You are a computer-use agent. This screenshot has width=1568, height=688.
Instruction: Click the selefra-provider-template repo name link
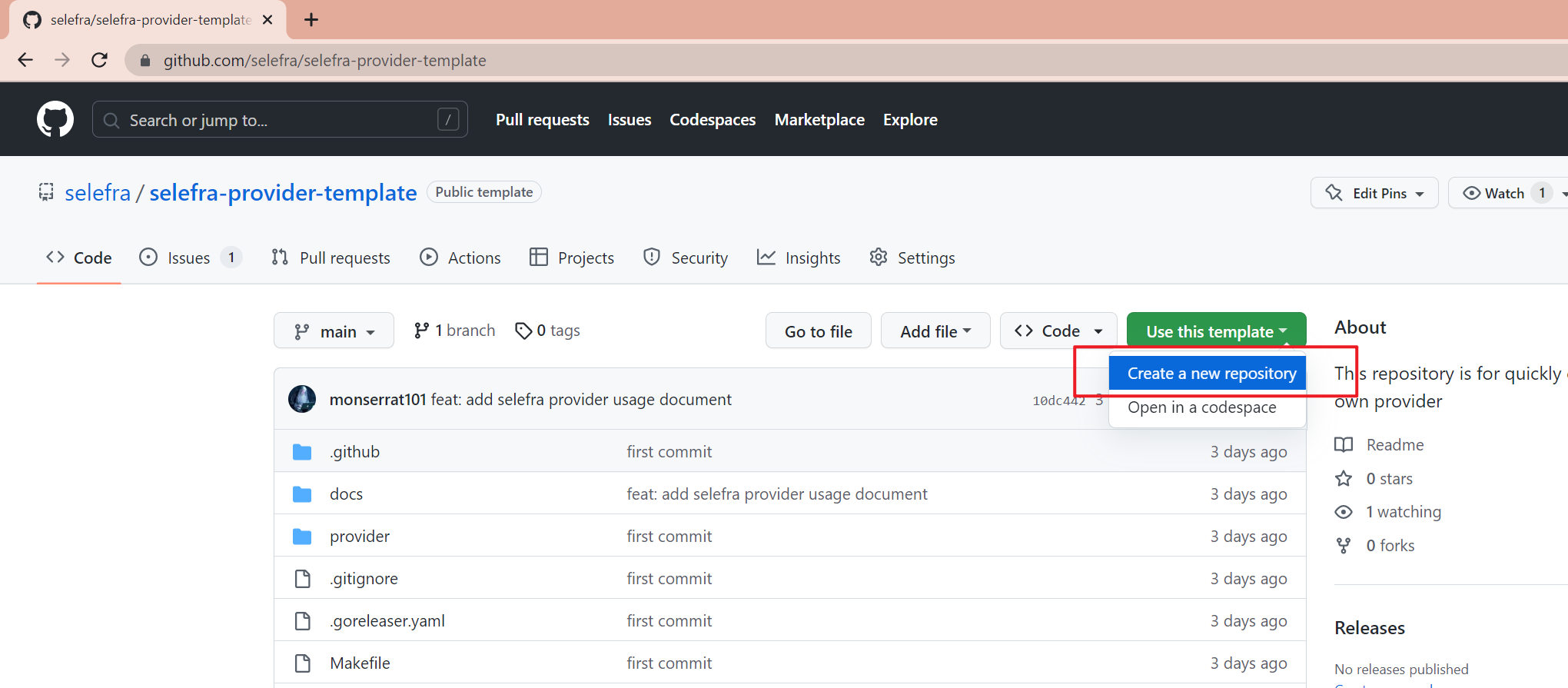coord(283,192)
